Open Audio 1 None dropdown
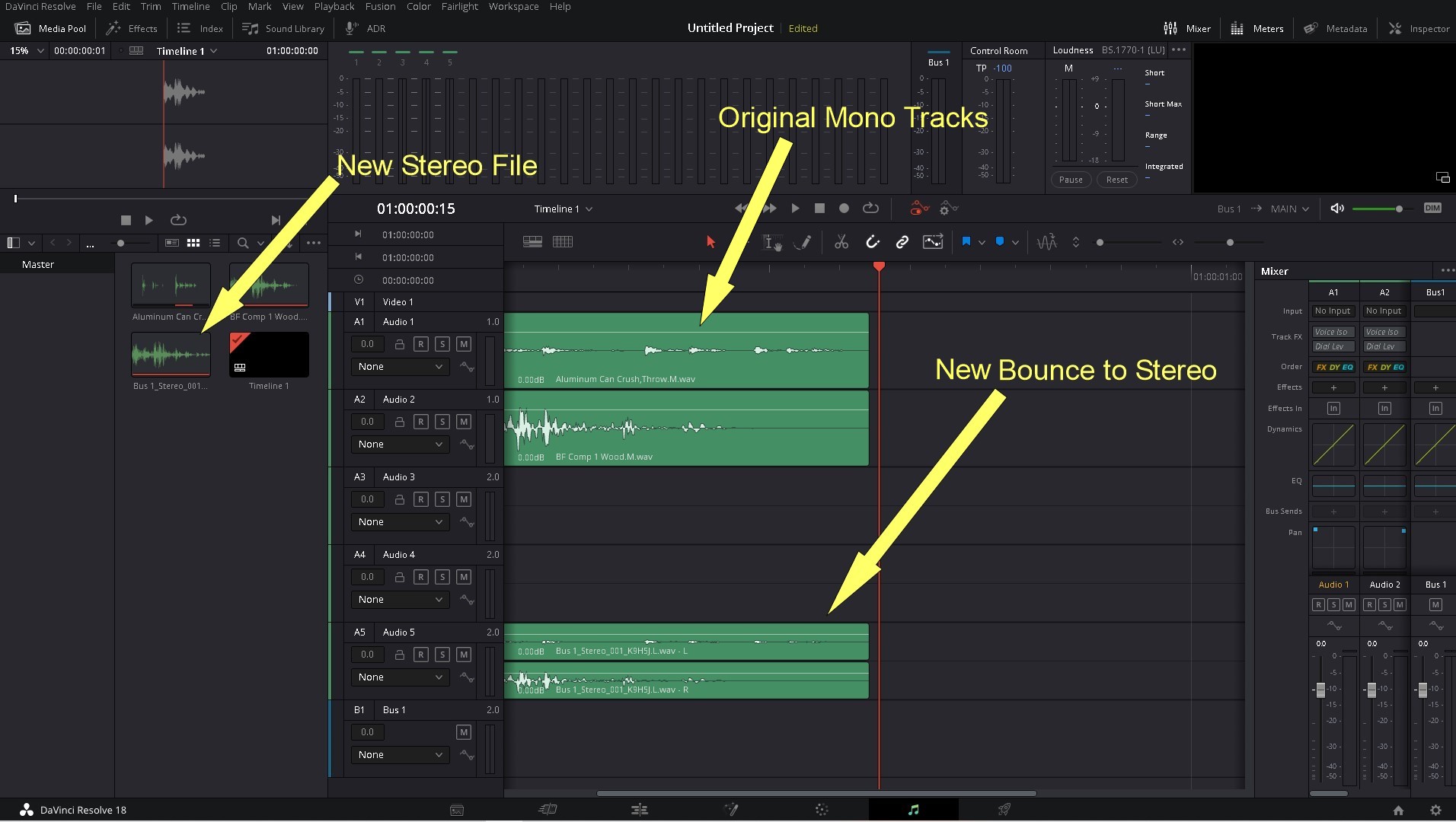The height and width of the screenshot is (822, 1456). (400, 367)
